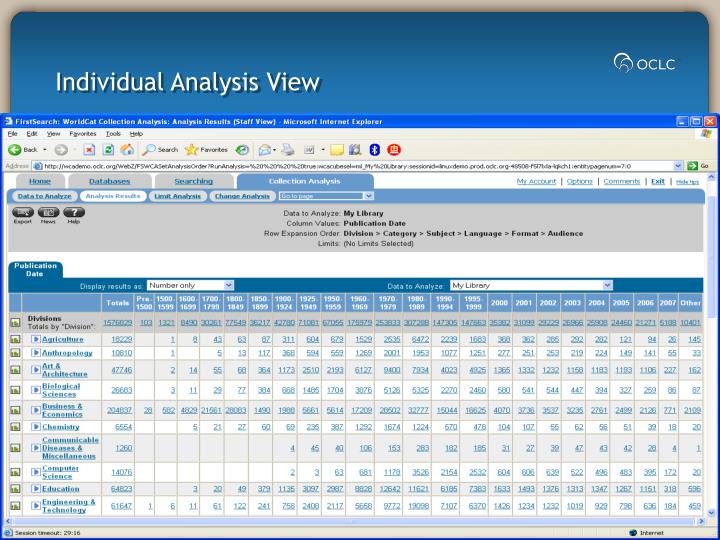This screenshot has width=720, height=540.
Task: Expand the Computer Science row
Action: point(36,472)
